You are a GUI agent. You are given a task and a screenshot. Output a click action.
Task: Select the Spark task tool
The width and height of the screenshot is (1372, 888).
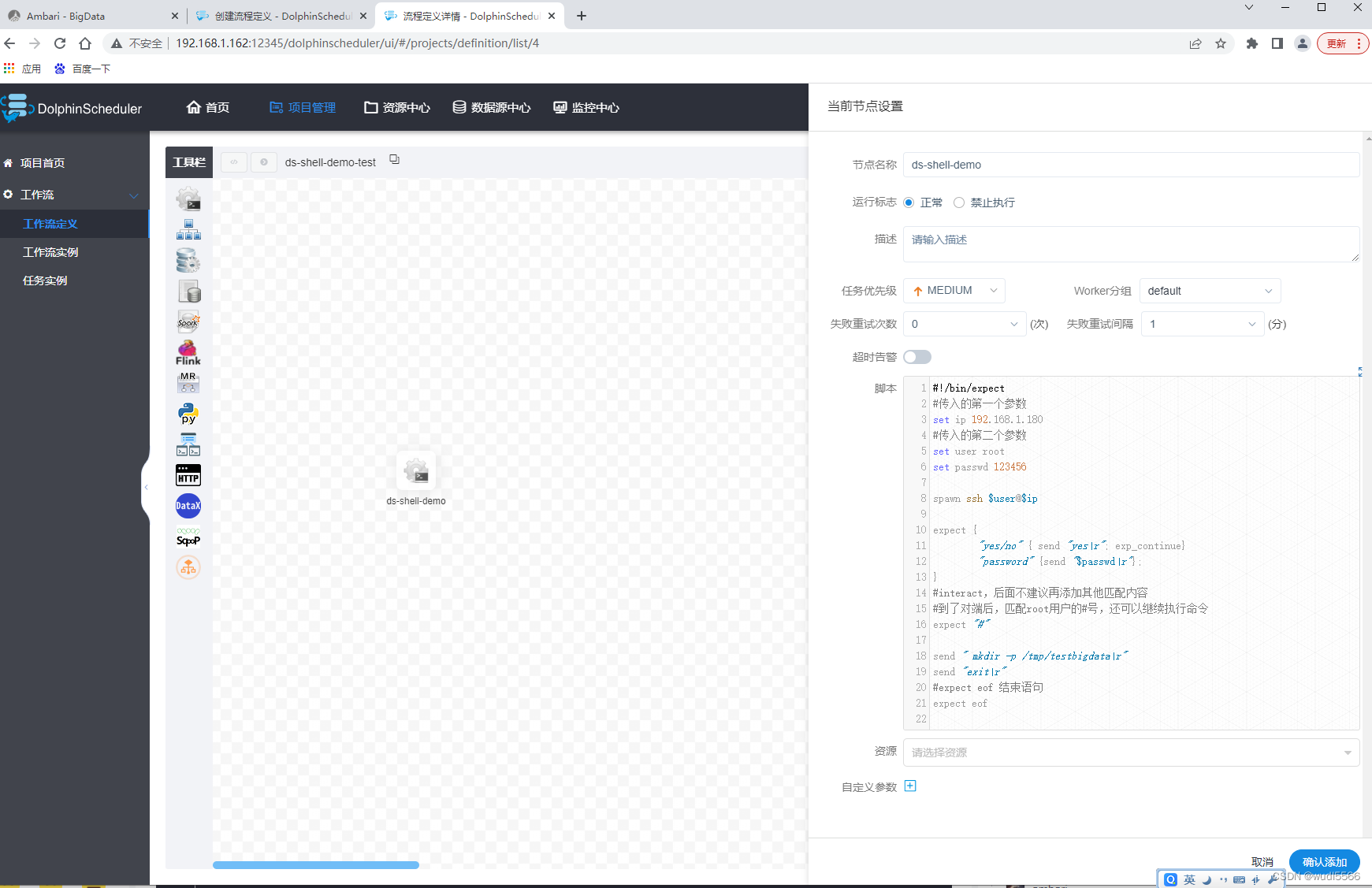pyautogui.click(x=188, y=321)
